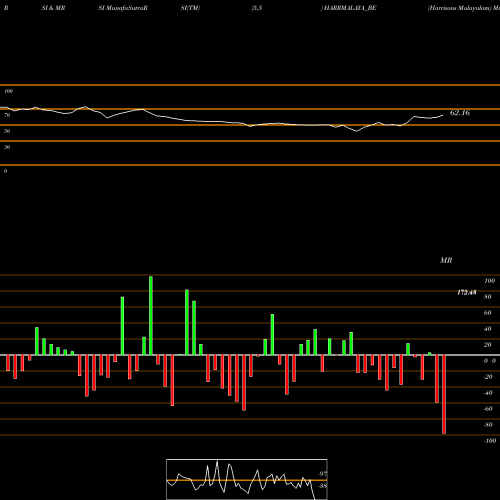Click the 20 label on MR axis
The width and height of the screenshot is (500, 500).
488,345
